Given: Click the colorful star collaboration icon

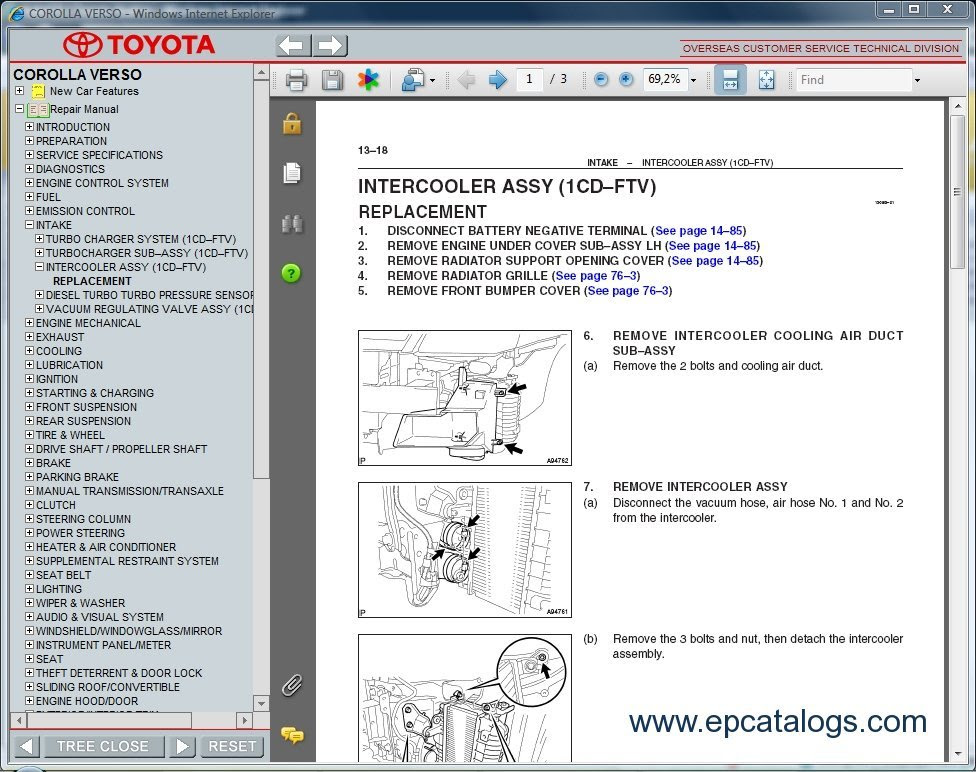Looking at the screenshot, I should point(368,80).
